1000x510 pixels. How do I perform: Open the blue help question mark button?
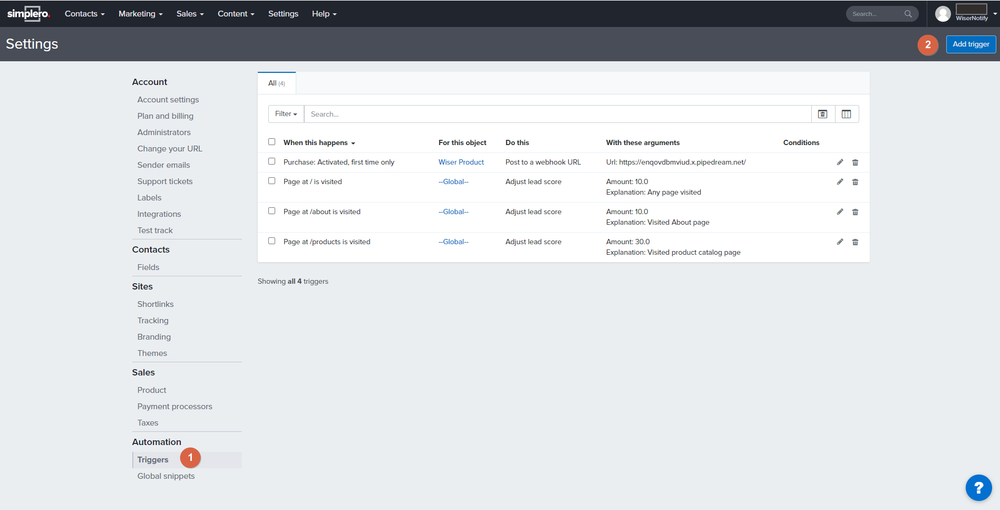pos(978,487)
